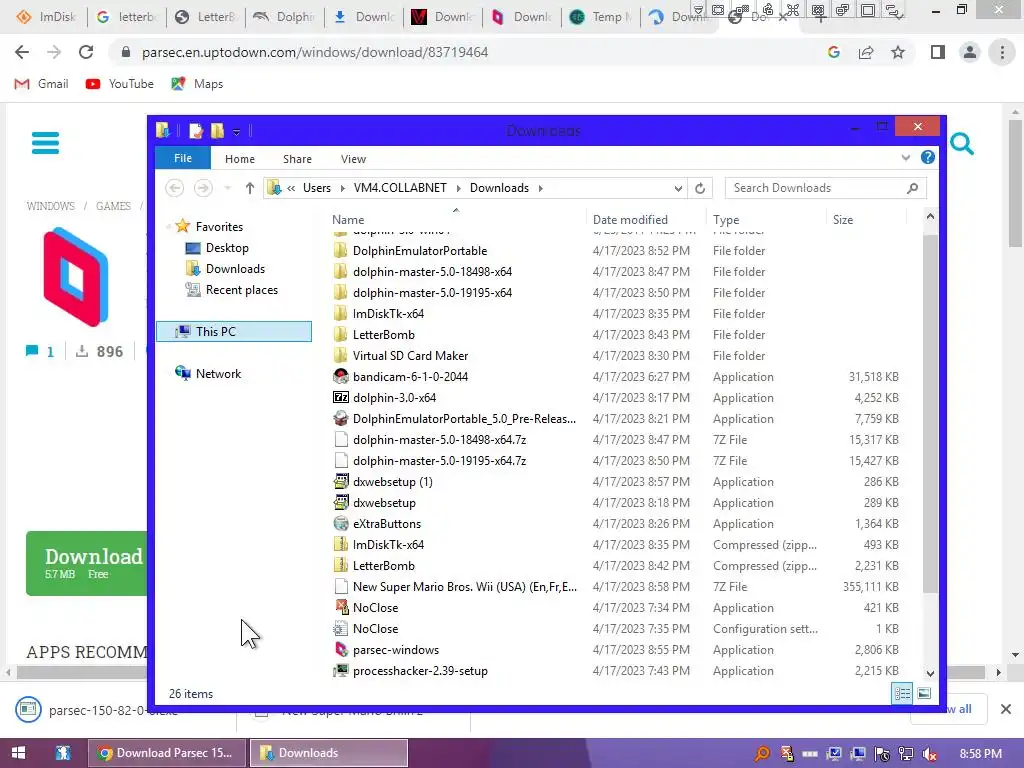Switch to large icons view layout icon
The height and width of the screenshot is (768, 1024).
[x=924, y=694]
